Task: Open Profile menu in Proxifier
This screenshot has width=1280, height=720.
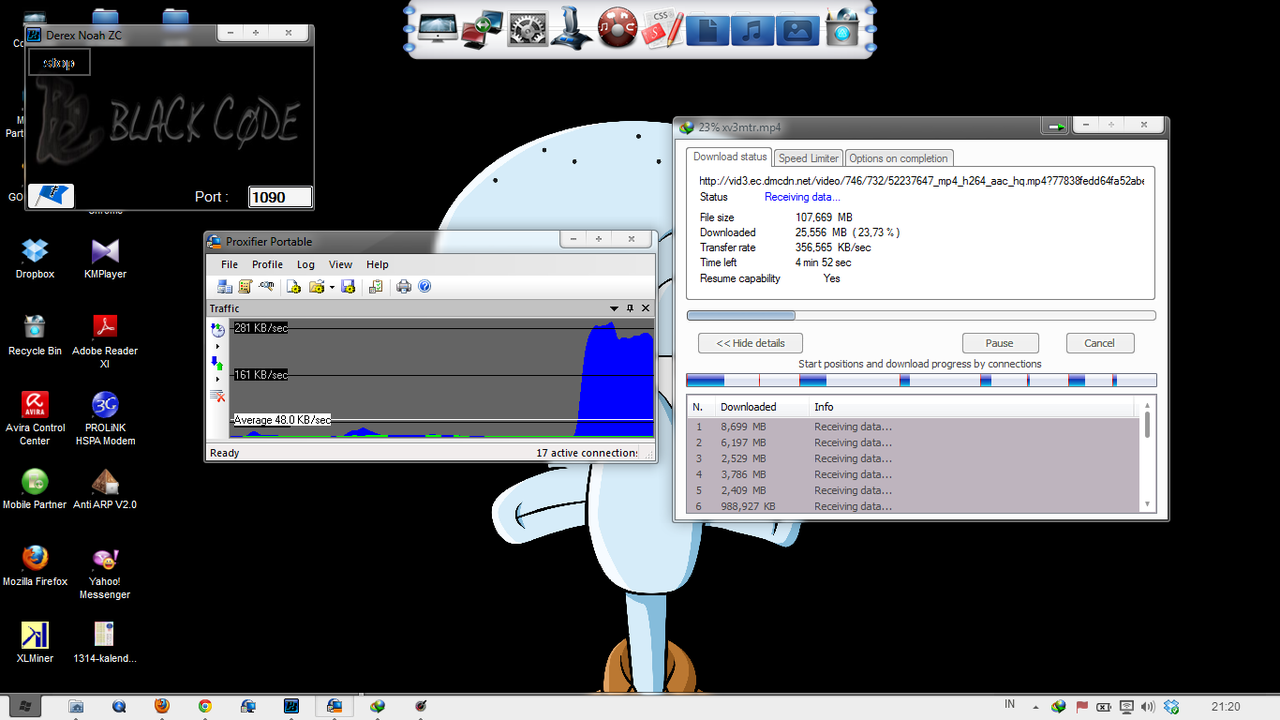Action: [x=267, y=265]
